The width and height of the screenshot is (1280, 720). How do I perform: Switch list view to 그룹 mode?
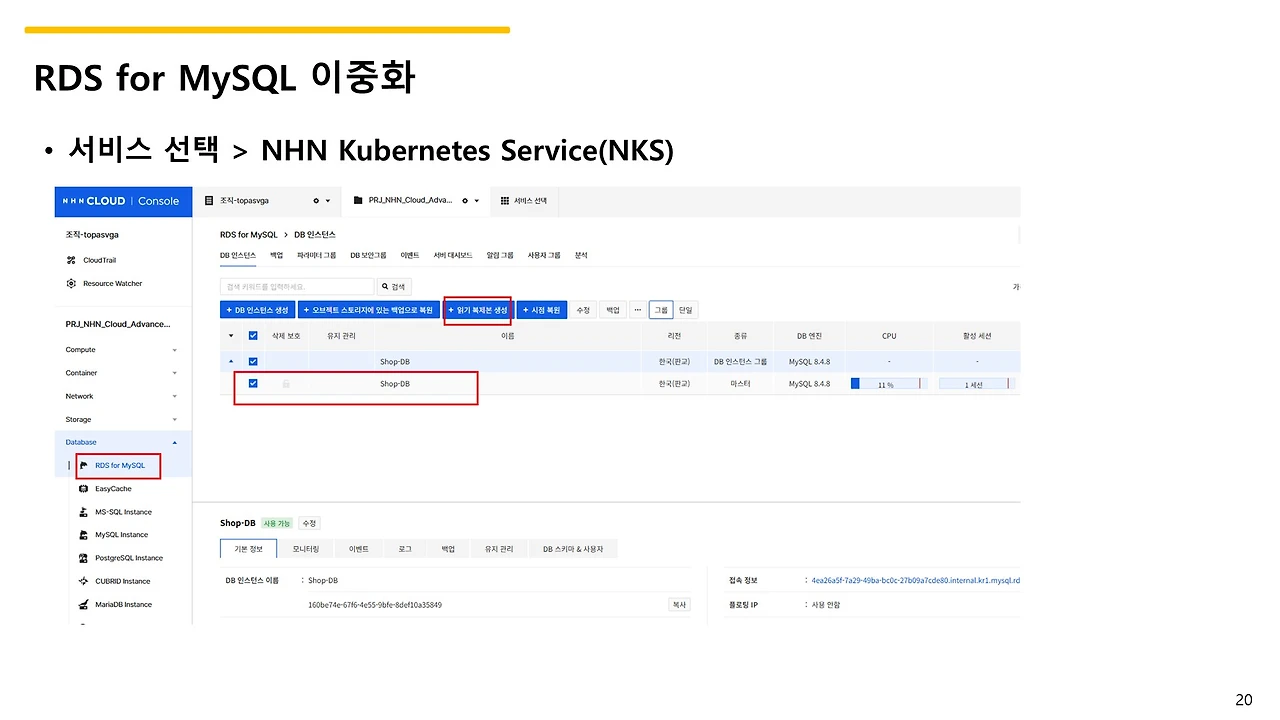click(x=661, y=310)
